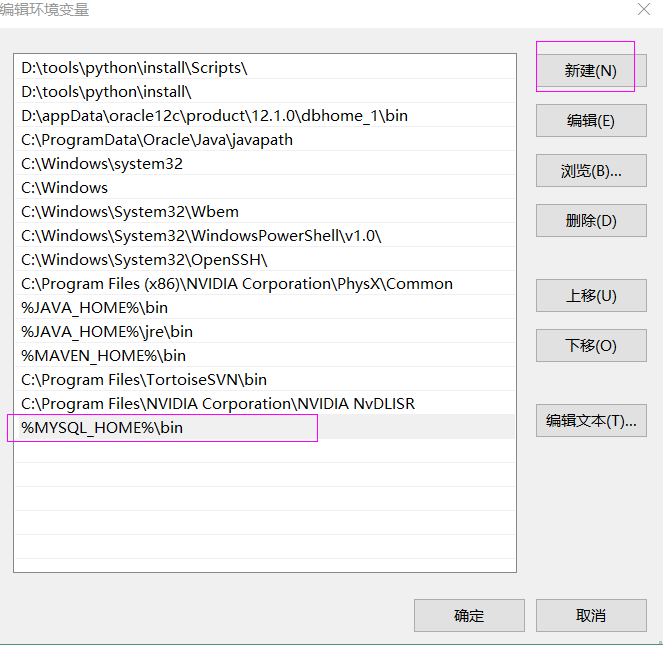Move entry up with 上移(U)

pos(591,296)
